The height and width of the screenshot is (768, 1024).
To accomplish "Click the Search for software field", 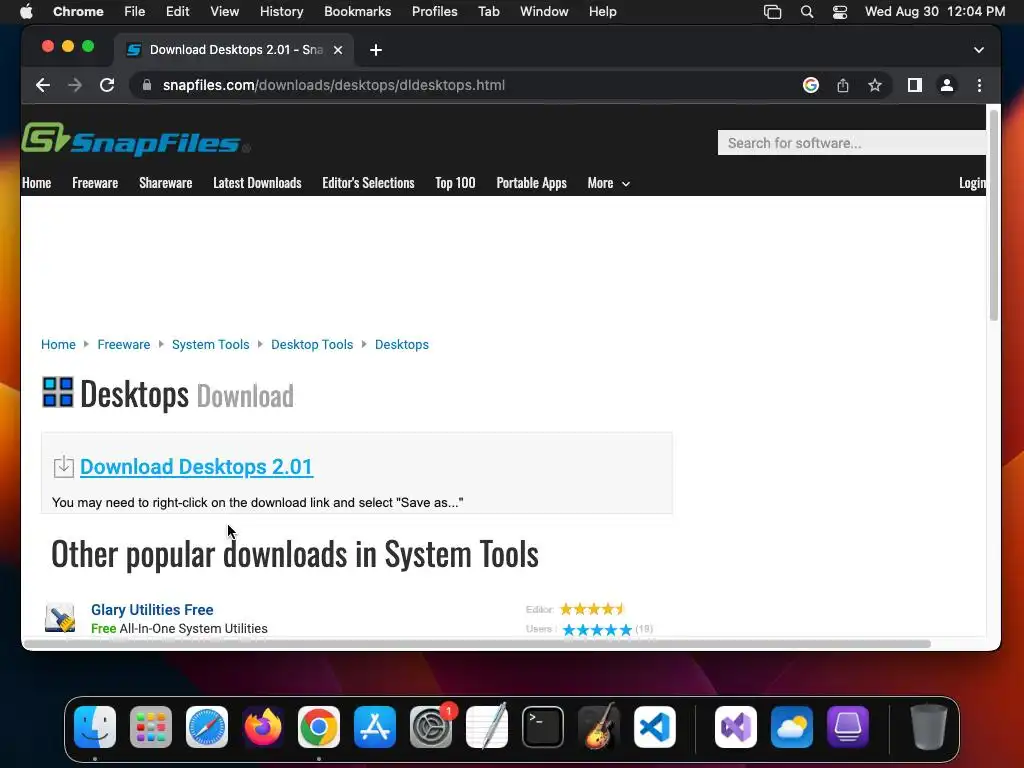I will click(x=852, y=143).
